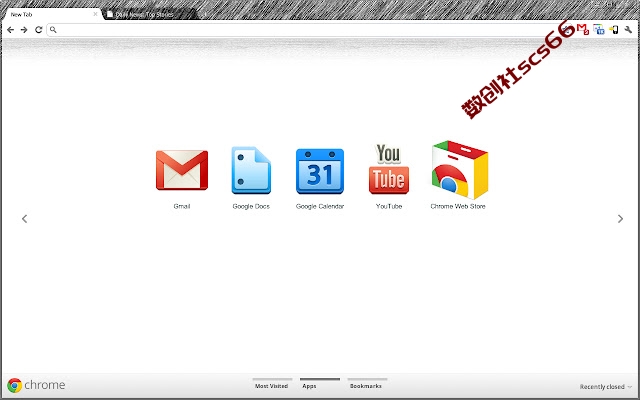This screenshot has width=640, height=400.
Task: Switch to the New Tab tab
Action: pyautogui.click(x=51, y=14)
